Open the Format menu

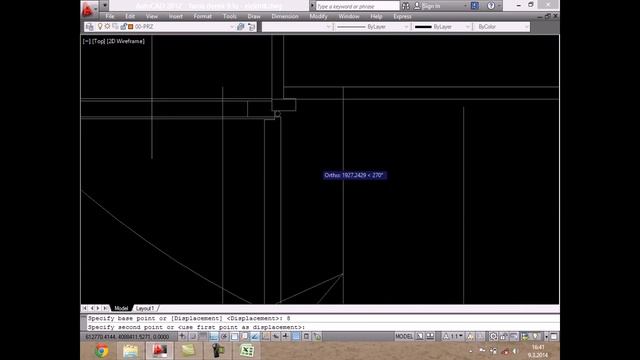(202, 16)
